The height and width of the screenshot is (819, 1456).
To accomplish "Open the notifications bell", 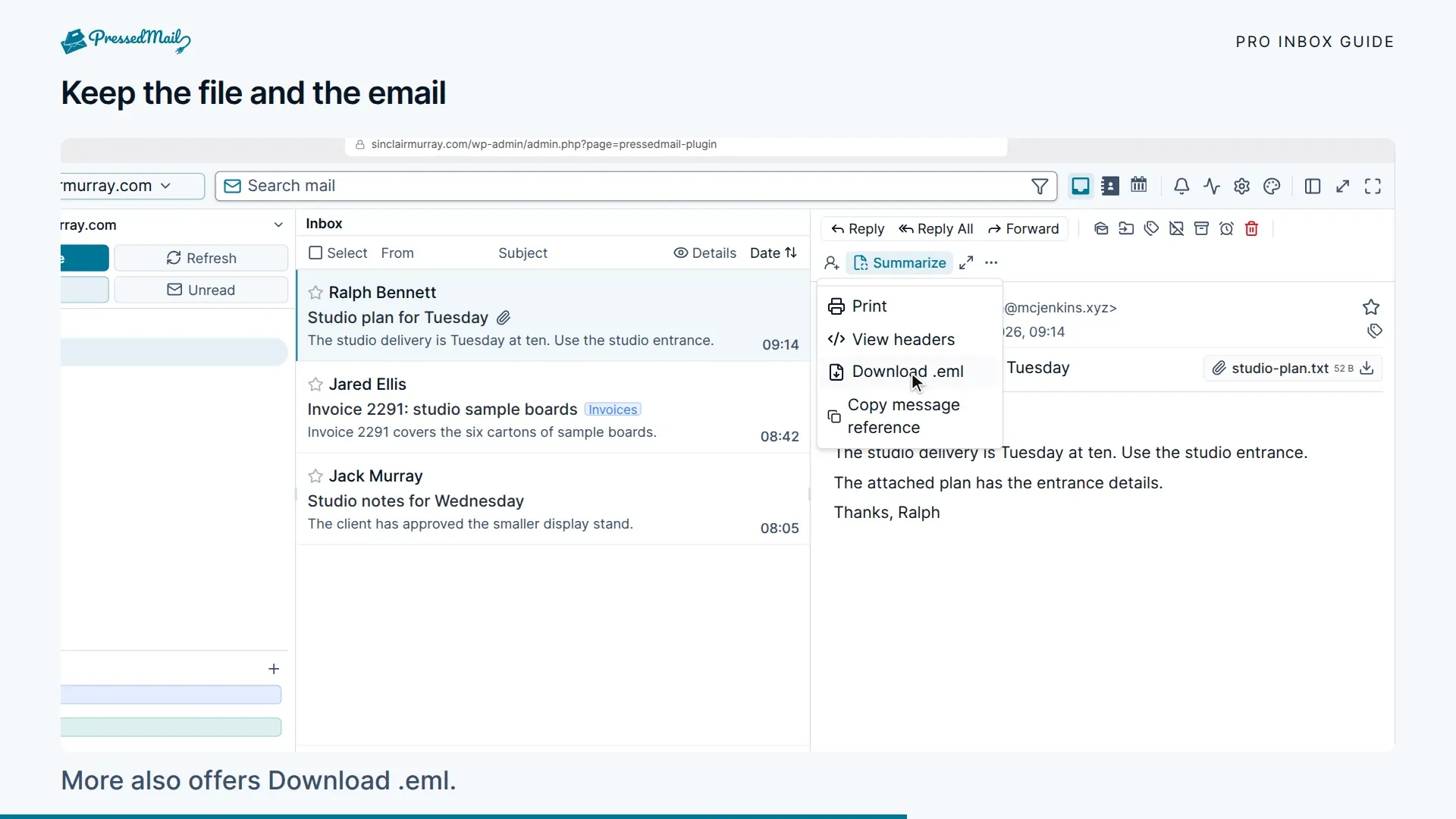I will (x=1181, y=187).
